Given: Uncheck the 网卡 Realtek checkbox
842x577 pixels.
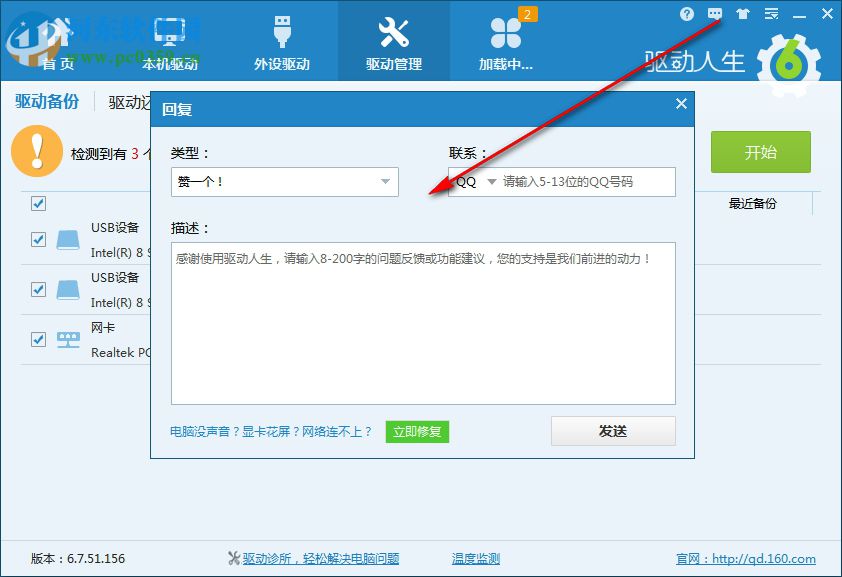Looking at the screenshot, I should pyautogui.click(x=38, y=340).
